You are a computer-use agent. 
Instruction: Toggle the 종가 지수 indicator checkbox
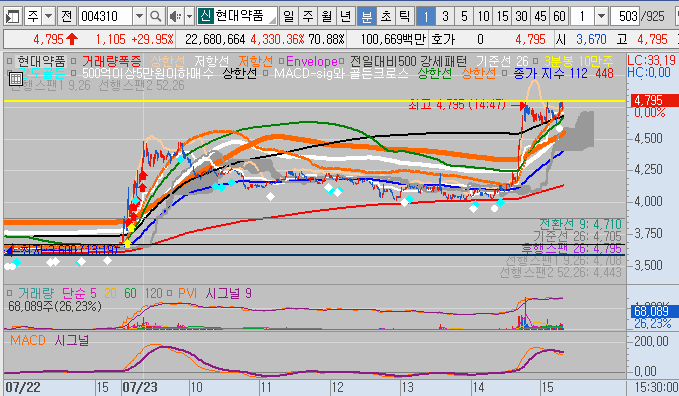pyautogui.click(x=505, y=73)
